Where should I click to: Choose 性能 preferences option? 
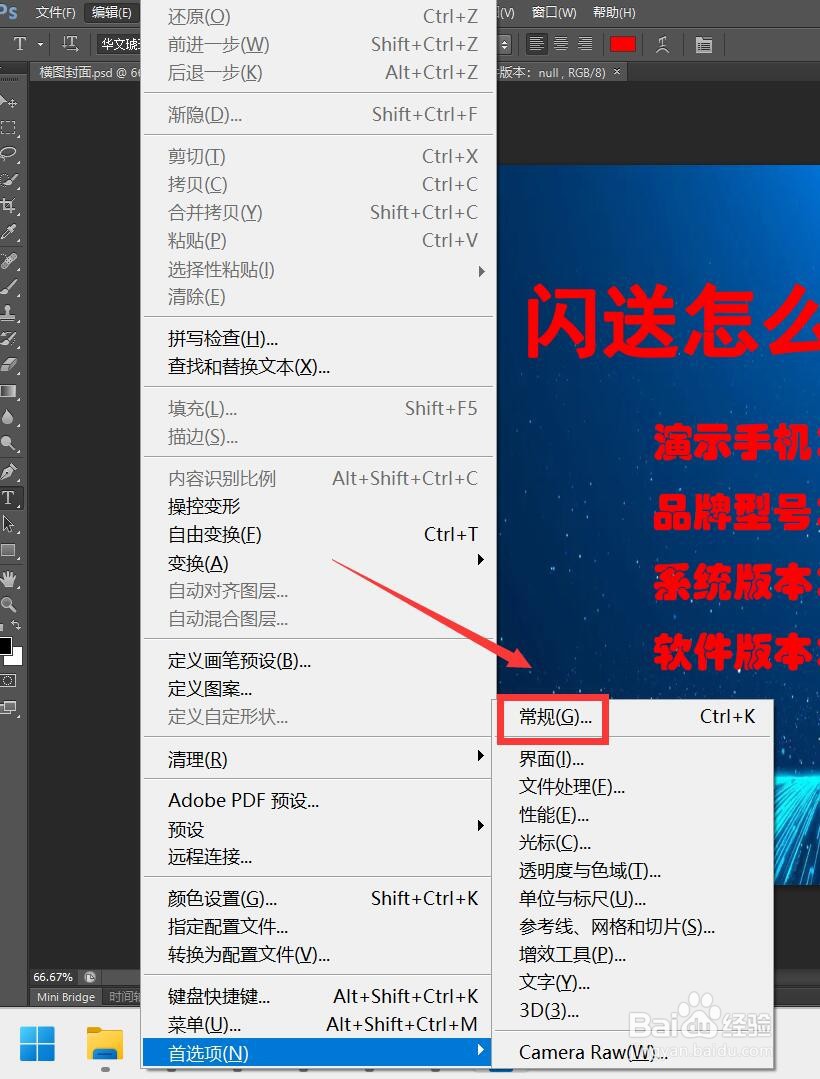553,815
